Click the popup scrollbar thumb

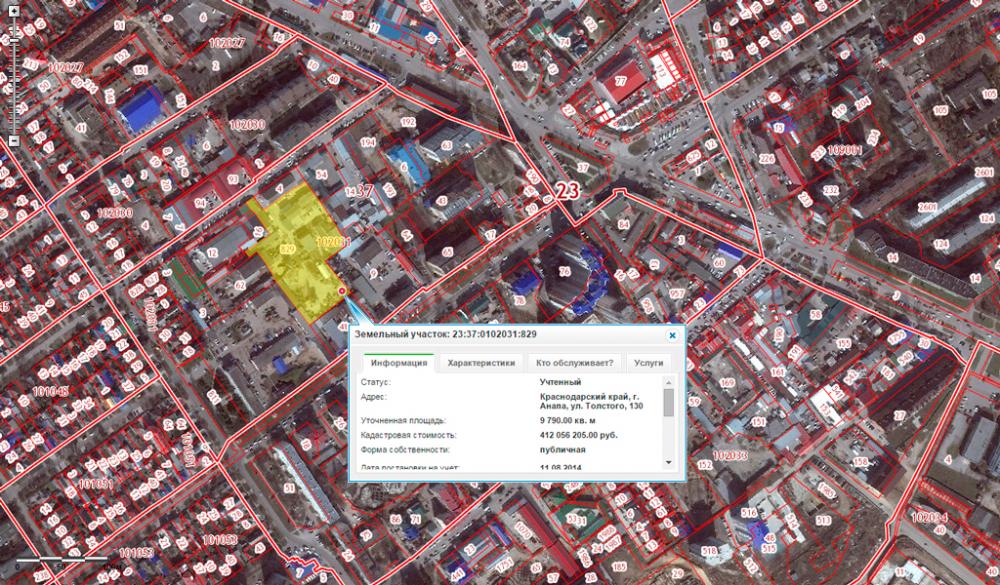tap(668, 403)
